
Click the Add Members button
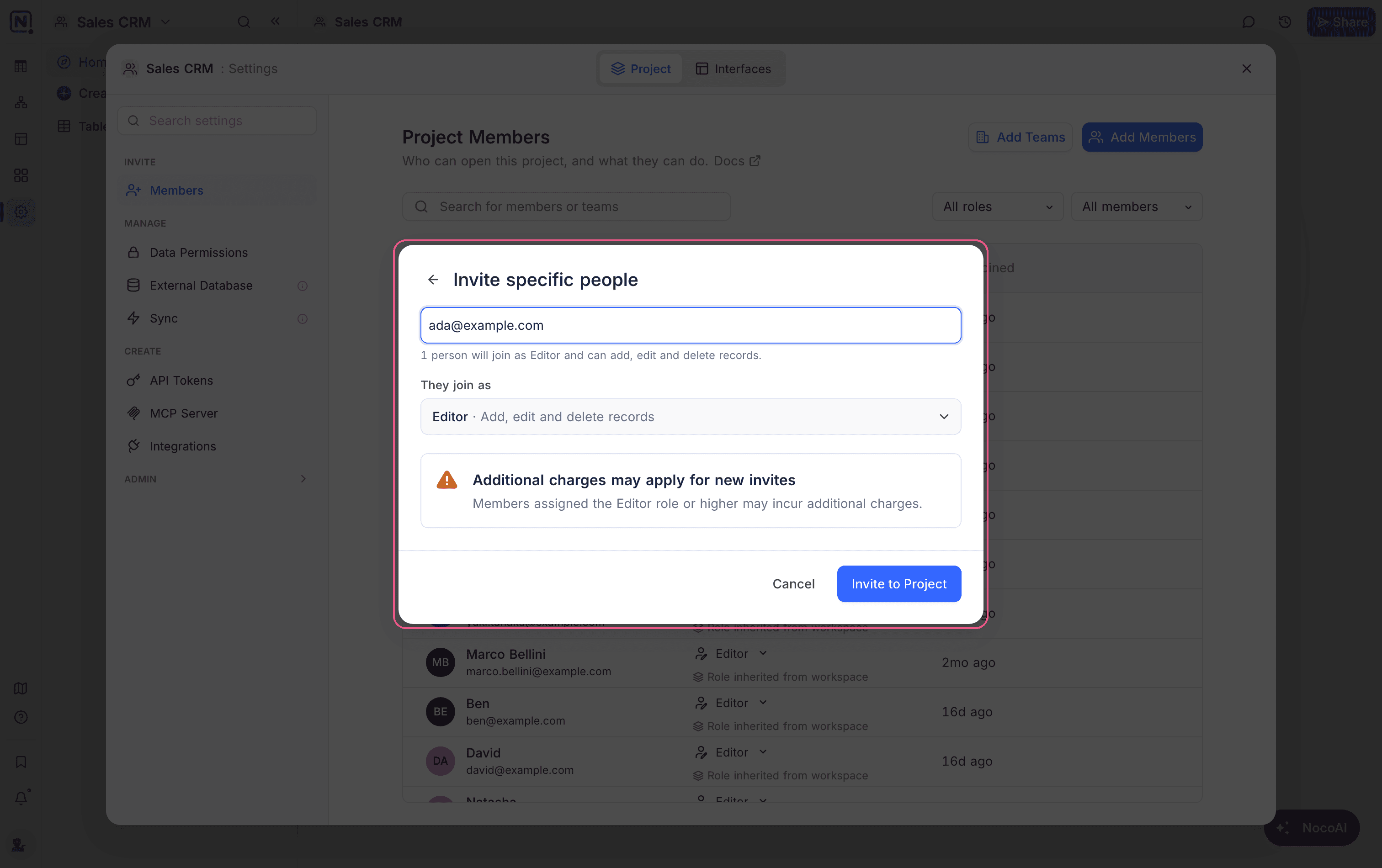click(1142, 137)
